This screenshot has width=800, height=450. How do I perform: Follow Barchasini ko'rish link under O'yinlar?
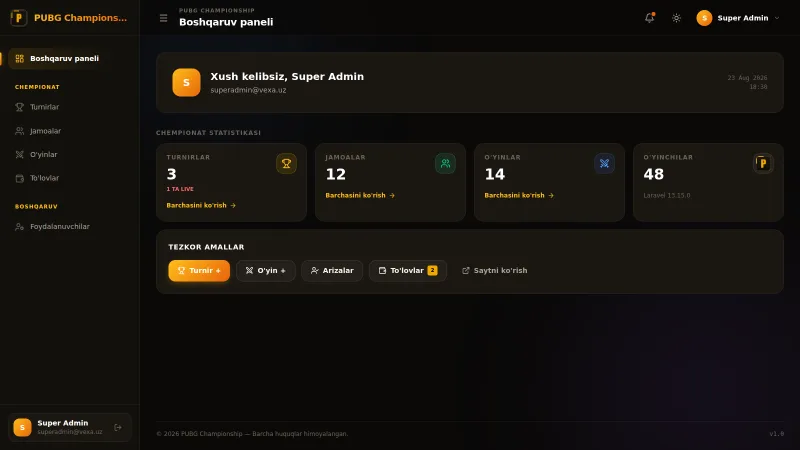519,195
